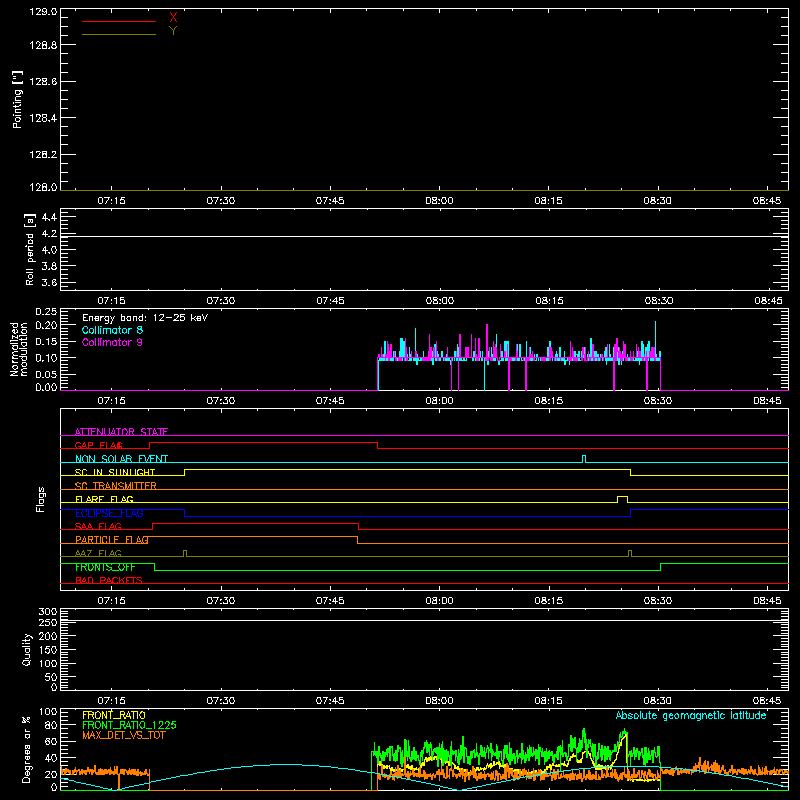Click the BAD_PACKETS label
This screenshot has width=800, height=800.
pos(109,581)
